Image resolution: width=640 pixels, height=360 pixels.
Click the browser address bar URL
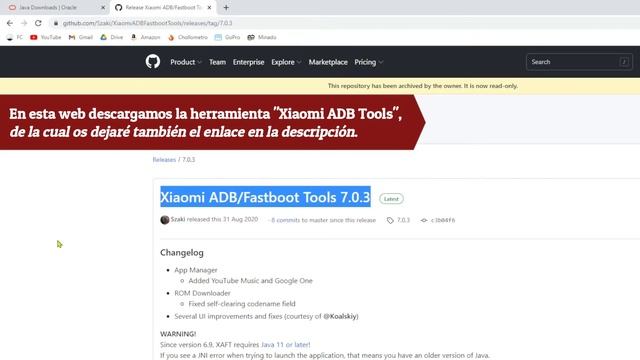coord(147,23)
